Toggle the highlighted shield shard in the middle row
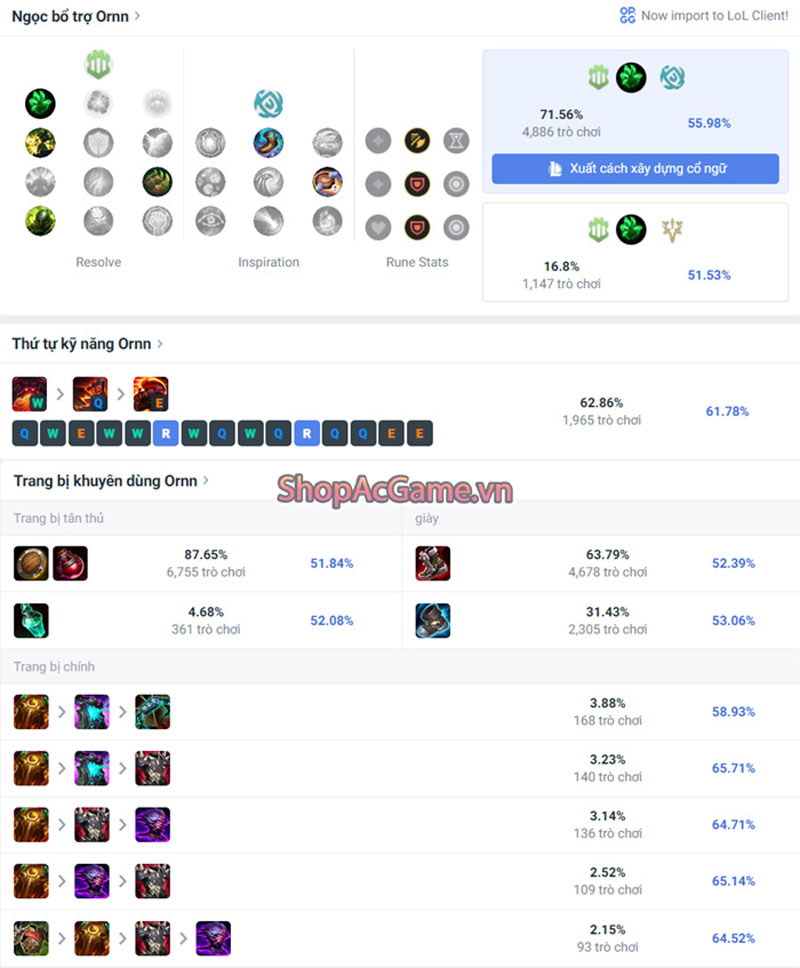The height and width of the screenshot is (968, 800). point(417,184)
